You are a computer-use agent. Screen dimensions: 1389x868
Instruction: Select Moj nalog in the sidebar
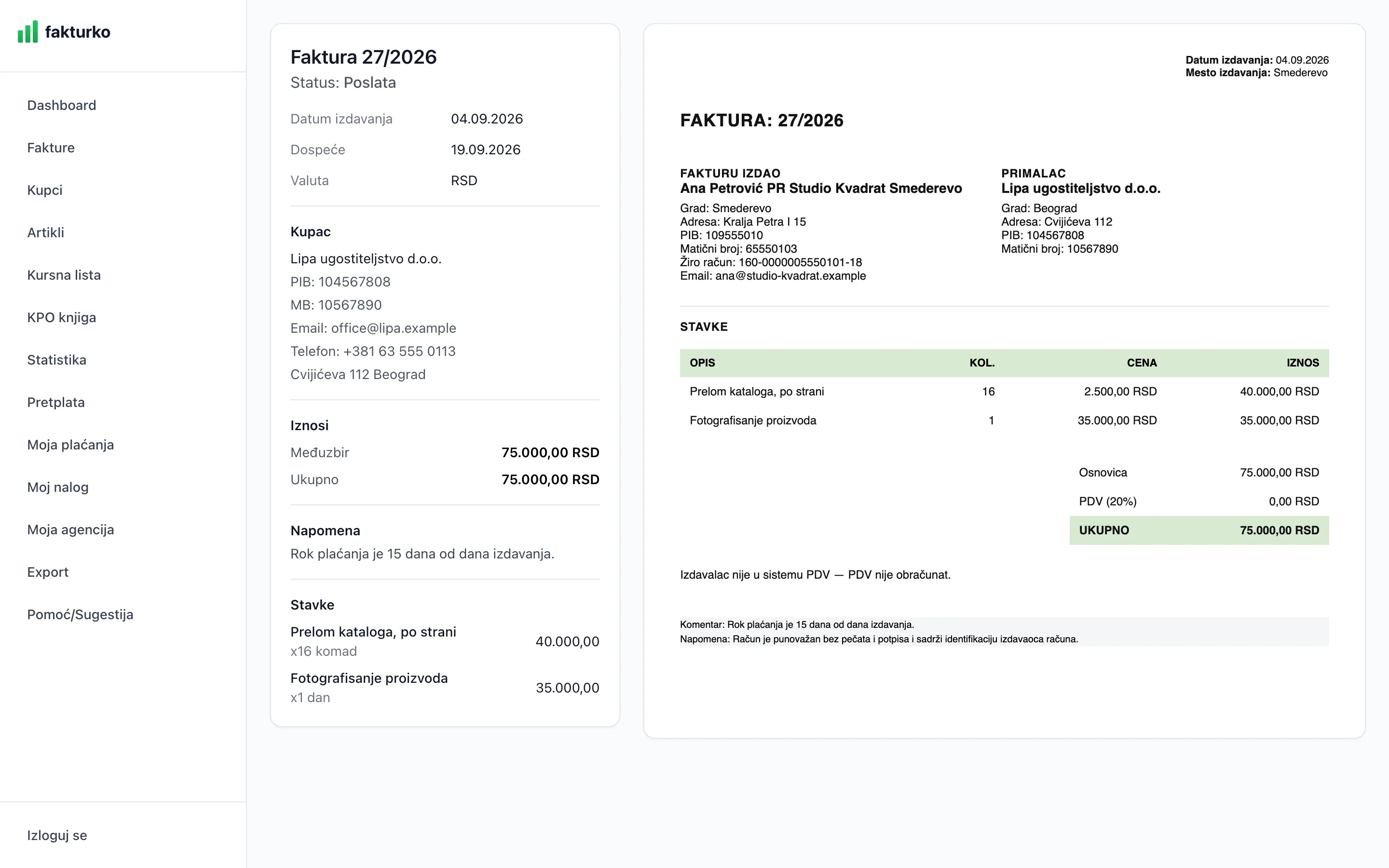pyautogui.click(x=57, y=488)
